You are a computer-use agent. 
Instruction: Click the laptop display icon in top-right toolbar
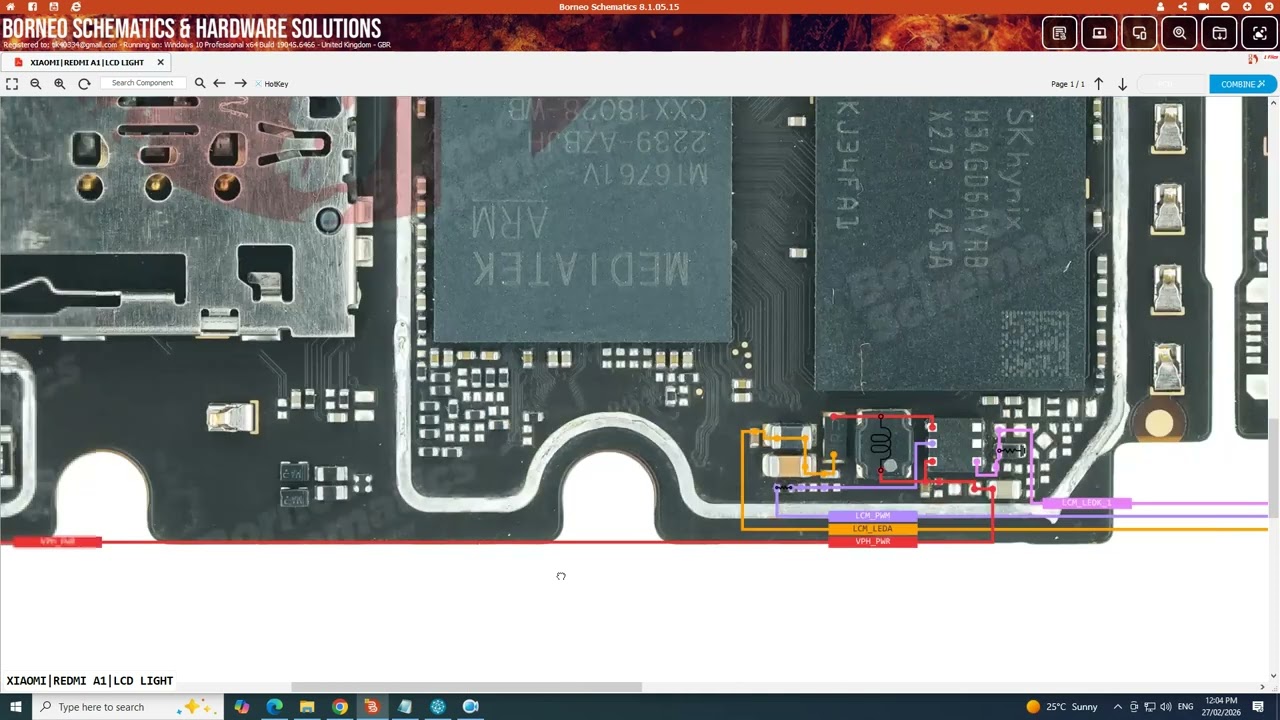pos(1099,33)
